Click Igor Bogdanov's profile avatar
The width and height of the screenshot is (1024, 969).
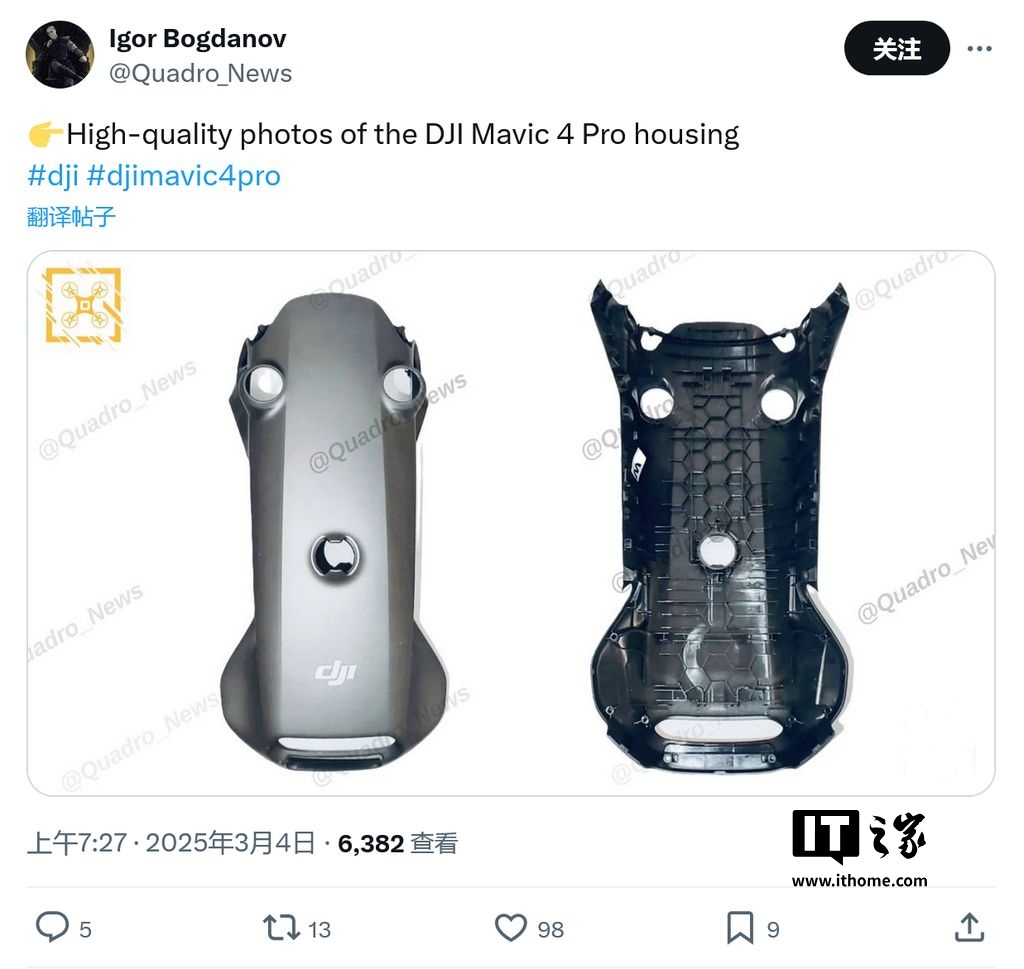[x=60, y=54]
